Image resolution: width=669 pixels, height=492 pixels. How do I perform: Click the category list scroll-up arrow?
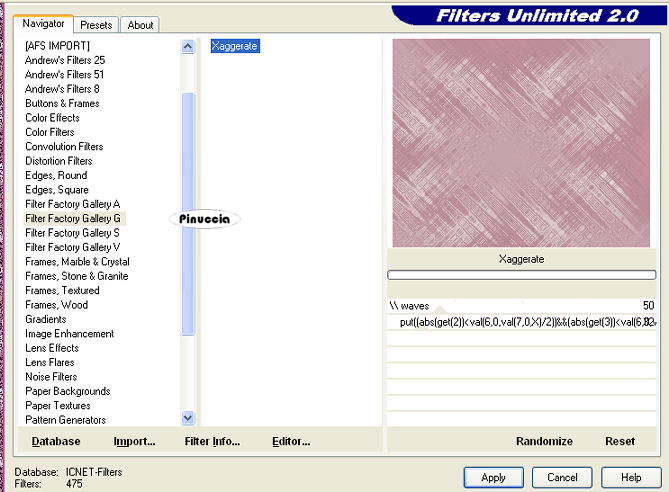[x=188, y=46]
